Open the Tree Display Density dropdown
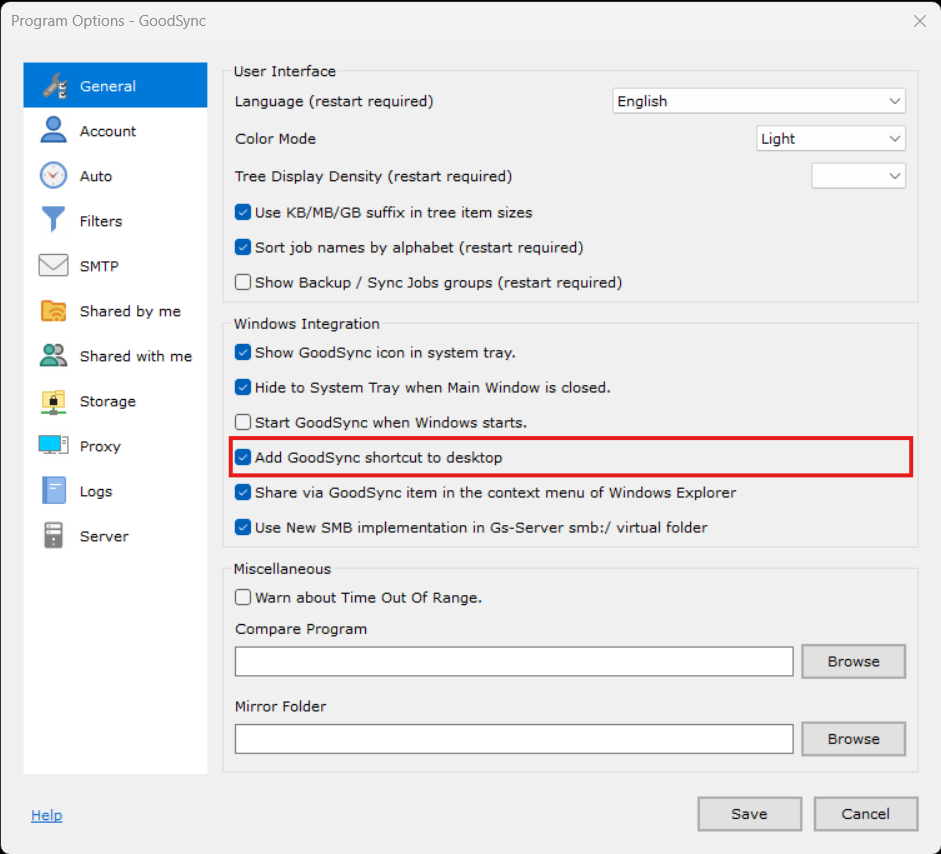 pos(858,176)
